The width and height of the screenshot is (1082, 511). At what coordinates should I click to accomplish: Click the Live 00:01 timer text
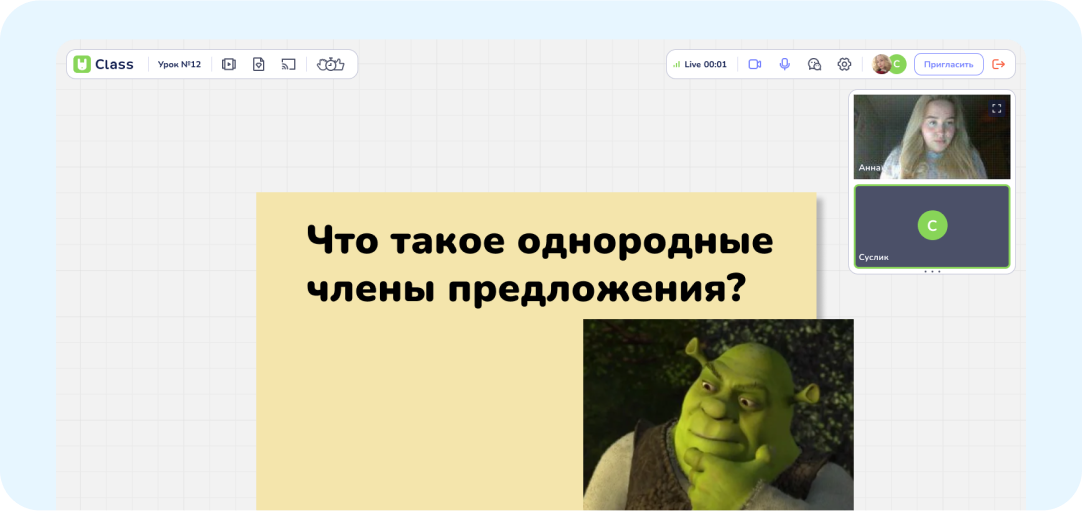[x=705, y=64]
